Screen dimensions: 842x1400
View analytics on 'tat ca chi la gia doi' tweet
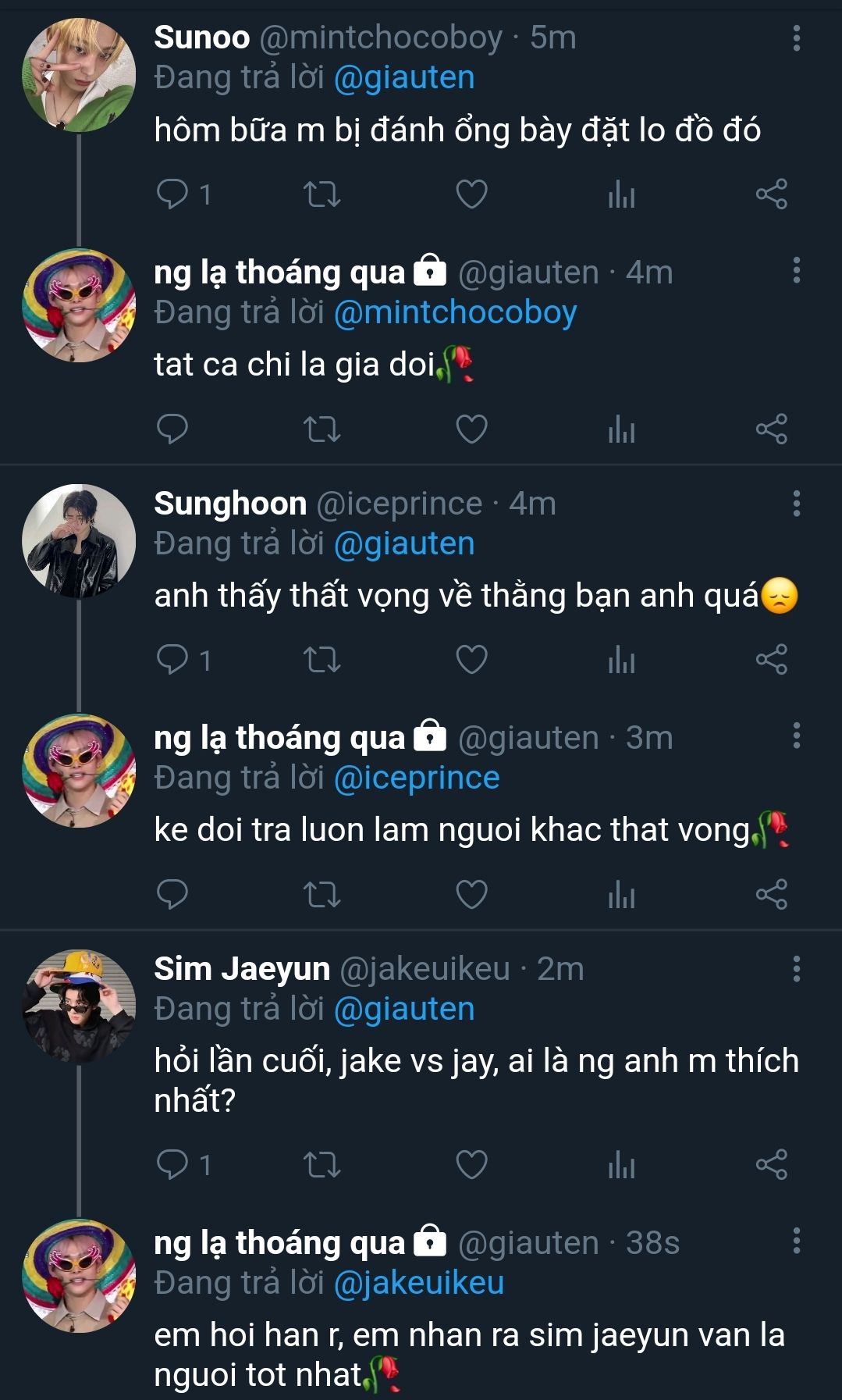click(621, 429)
